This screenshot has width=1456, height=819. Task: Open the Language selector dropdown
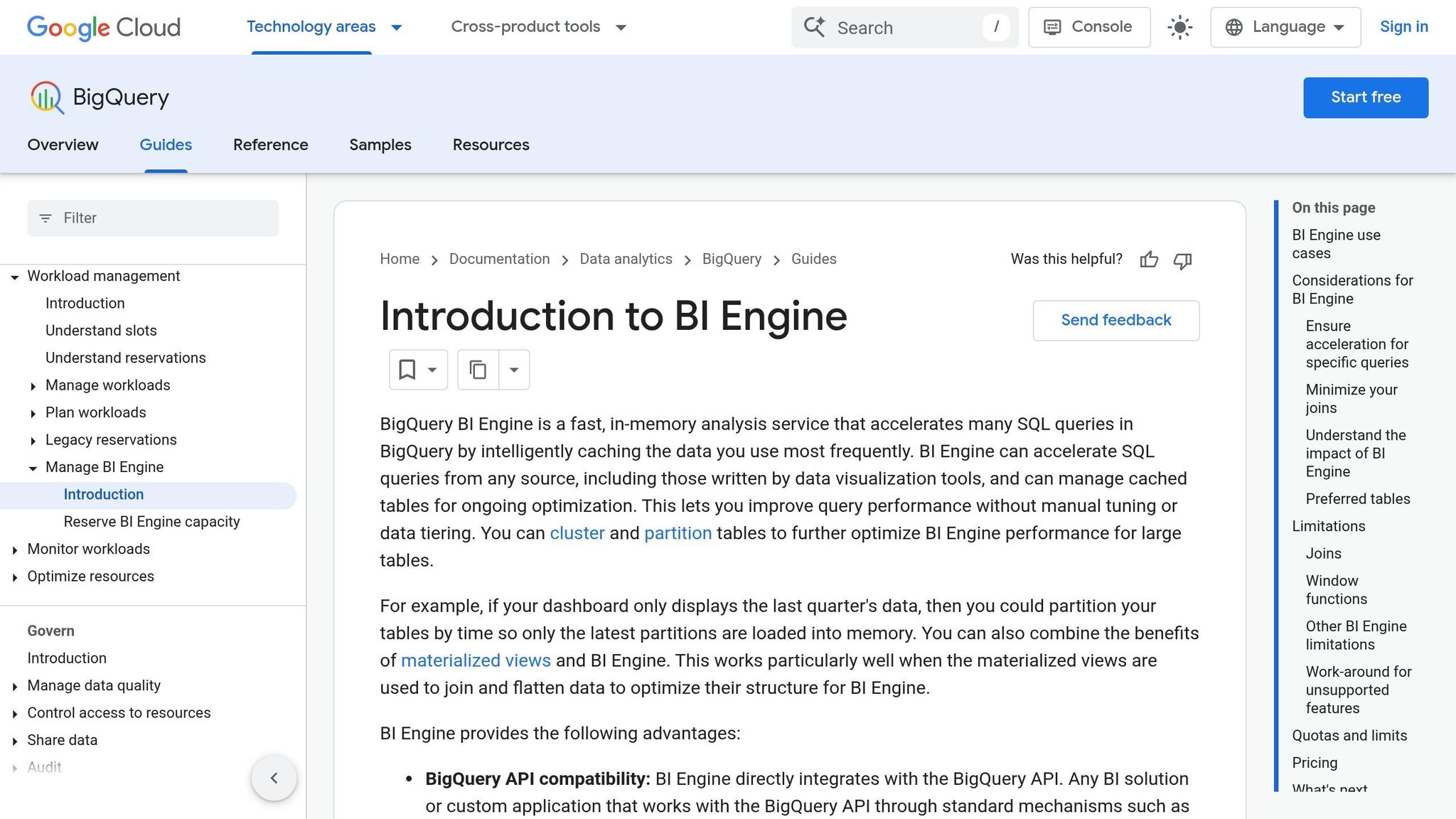pyautogui.click(x=1285, y=27)
